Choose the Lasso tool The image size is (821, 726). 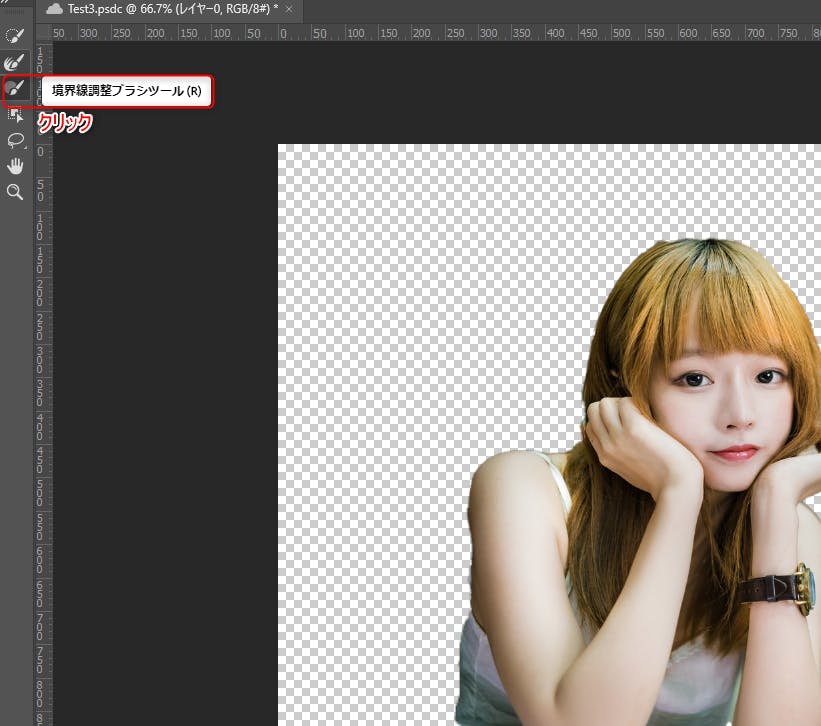pyautogui.click(x=15, y=140)
